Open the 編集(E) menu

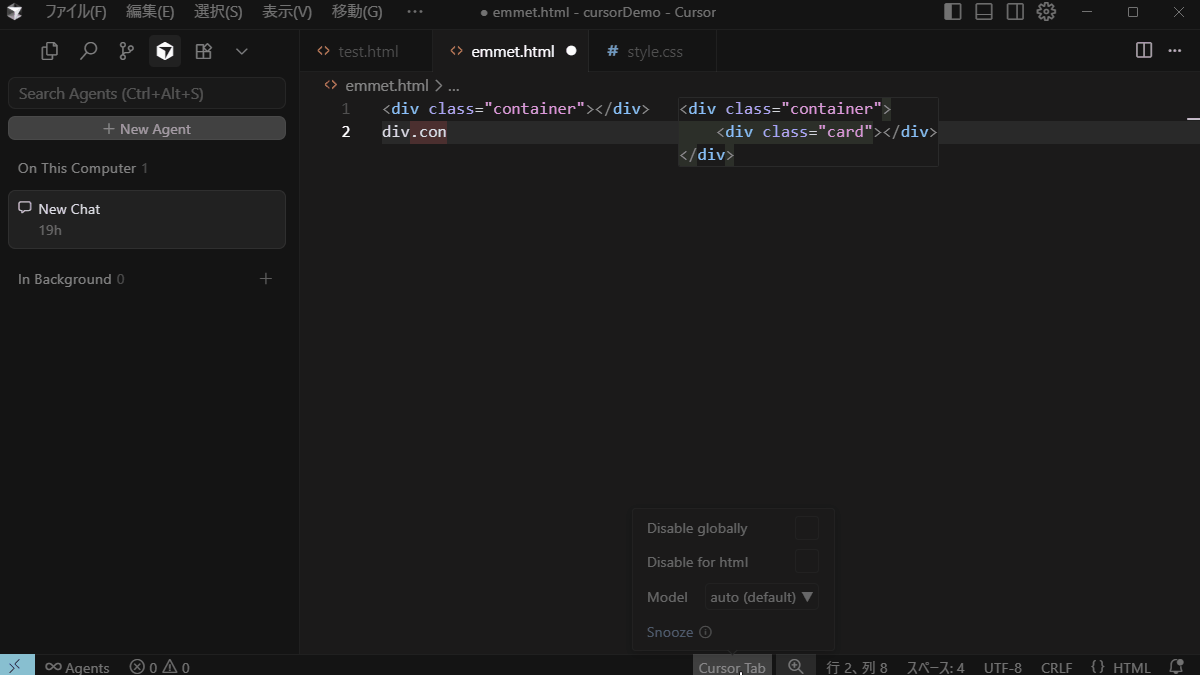pyautogui.click(x=150, y=12)
